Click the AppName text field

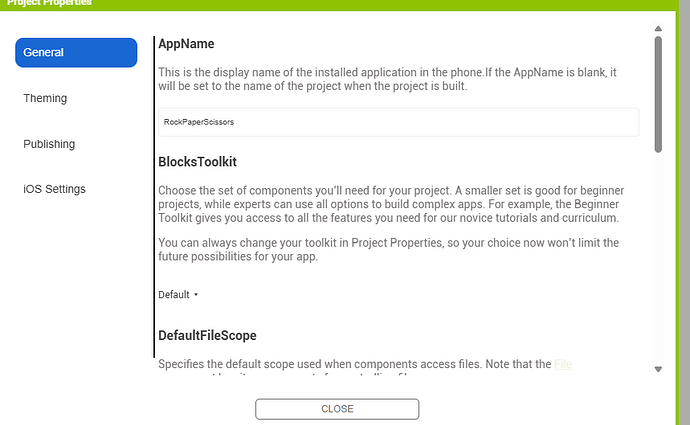(398, 122)
